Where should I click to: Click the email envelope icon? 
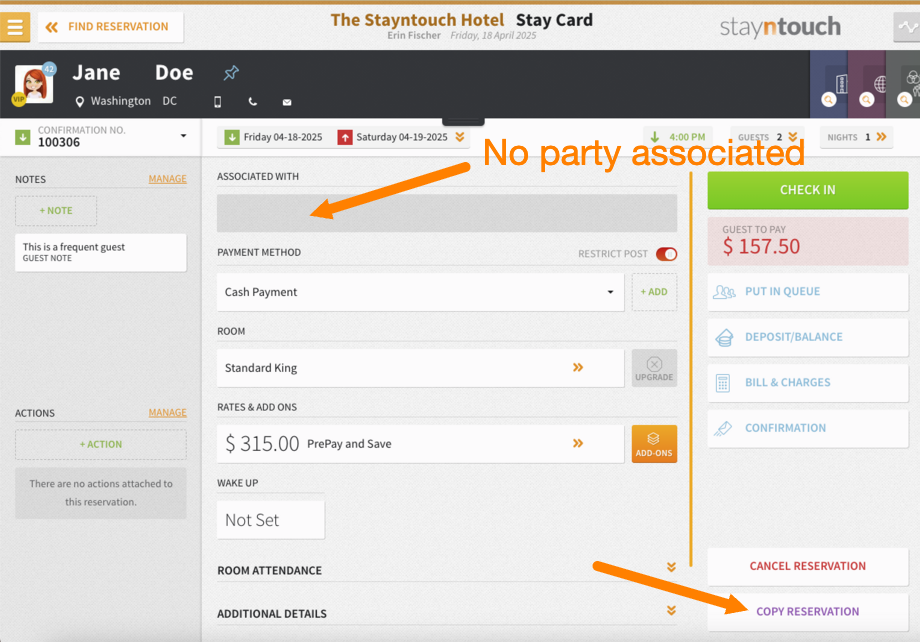click(287, 102)
